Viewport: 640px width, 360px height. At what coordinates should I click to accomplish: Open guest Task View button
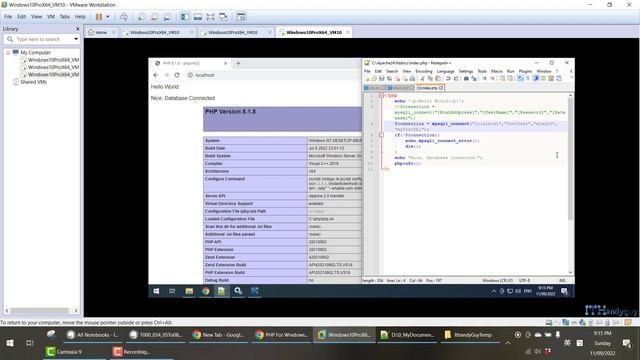[x=172, y=291]
